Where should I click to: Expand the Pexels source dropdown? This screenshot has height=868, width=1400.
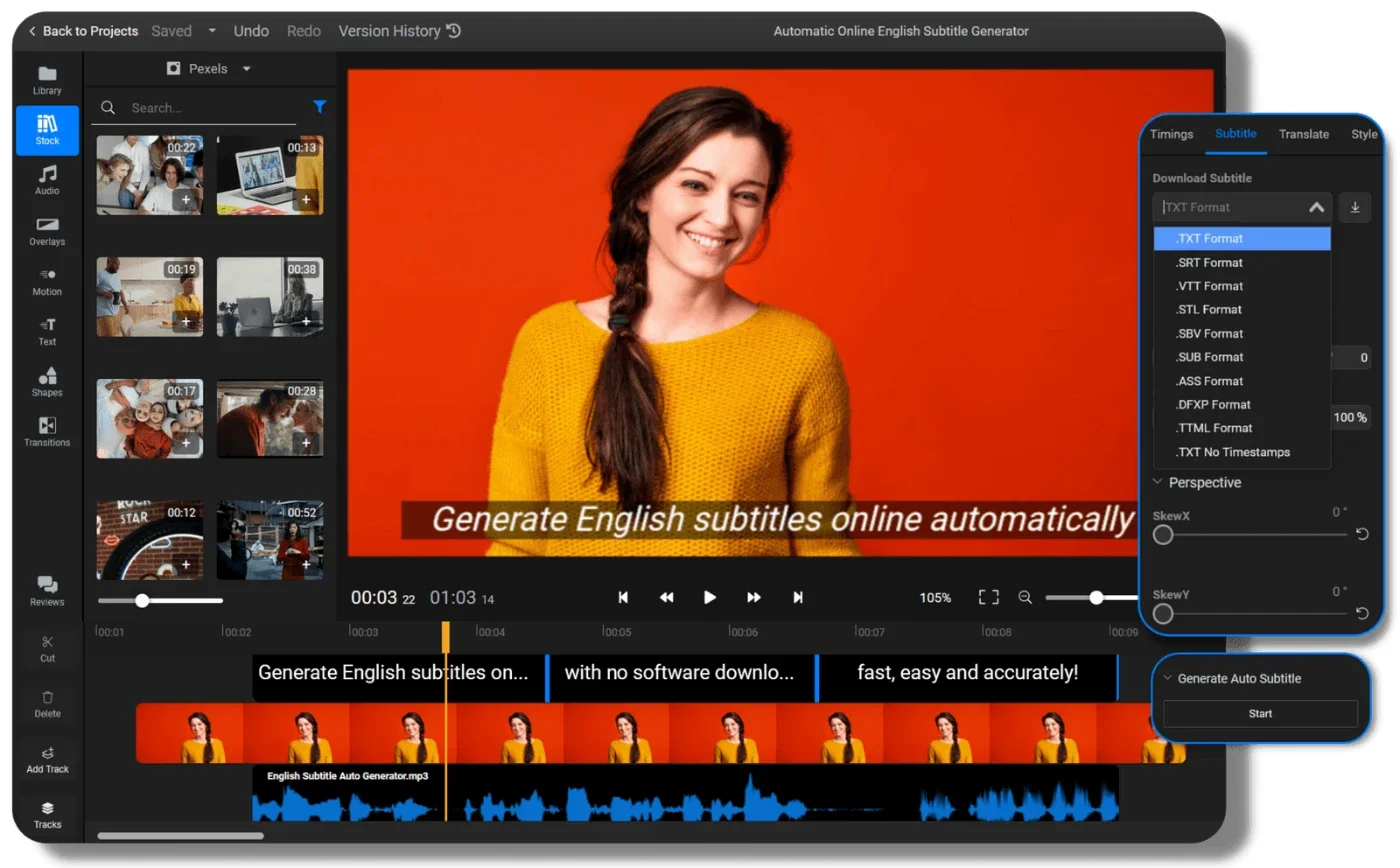click(209, 68)
